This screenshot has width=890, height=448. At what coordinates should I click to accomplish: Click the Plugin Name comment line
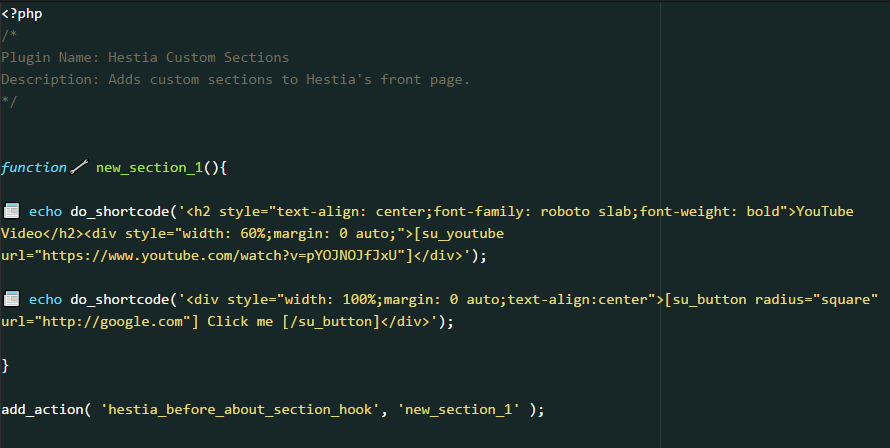(x=145, y=58)
